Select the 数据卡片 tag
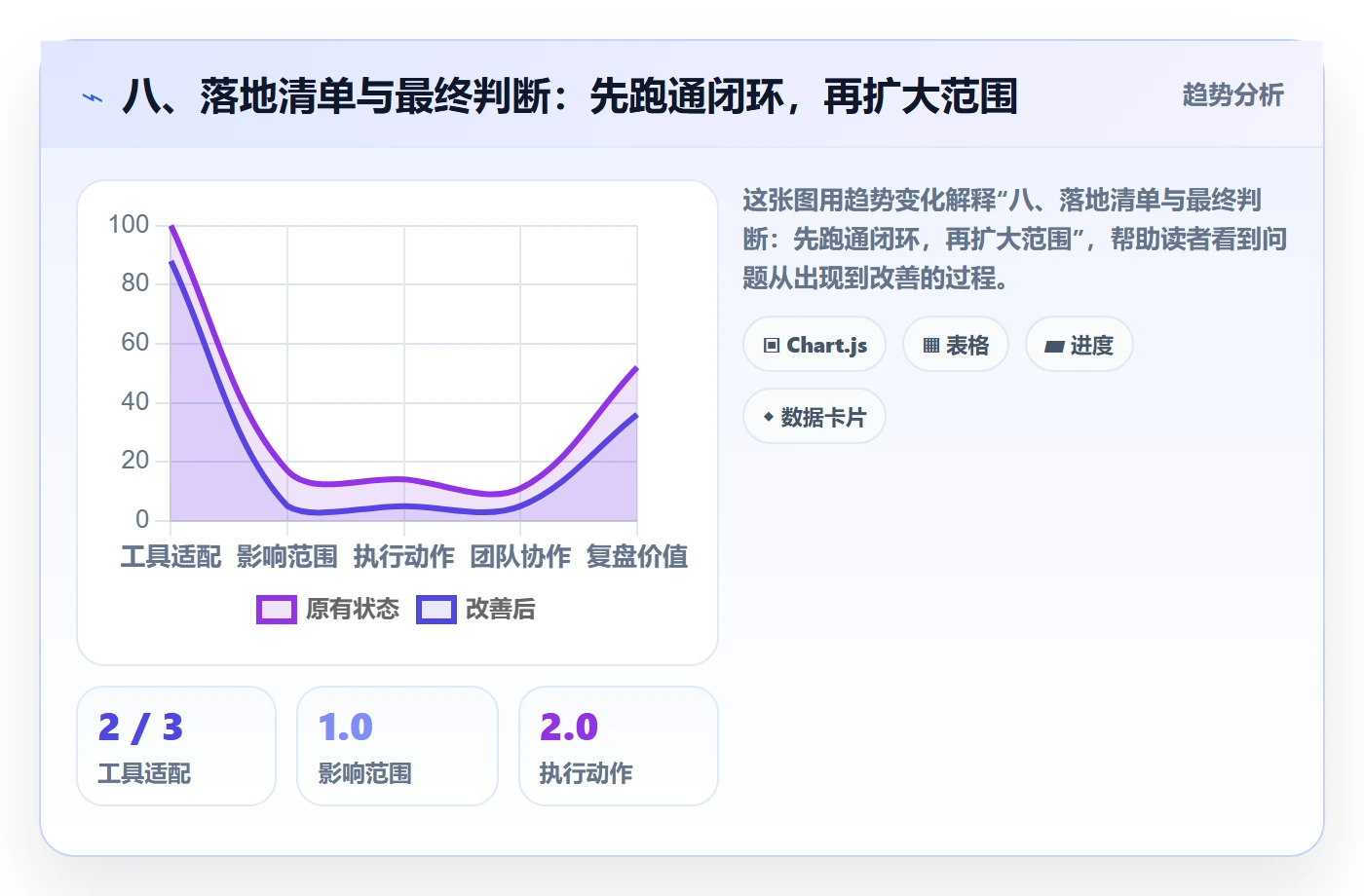 815,417
